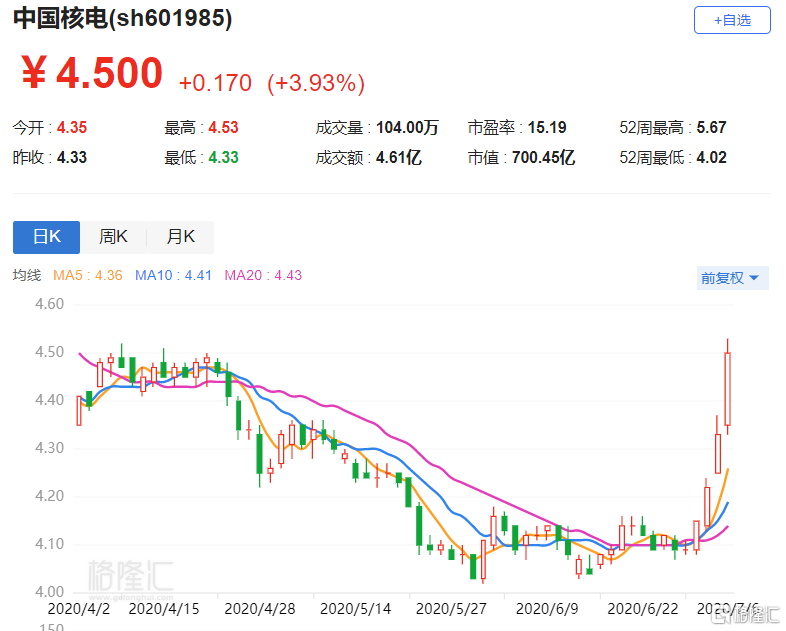Select the MA5 : 4.36 indicator label
786x631 pixels.
(88, 275)
